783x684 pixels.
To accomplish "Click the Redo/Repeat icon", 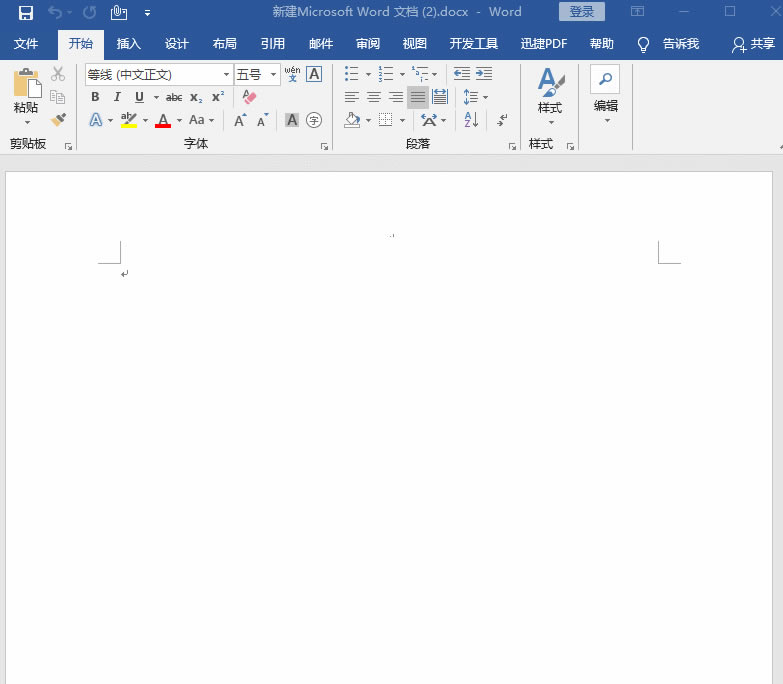I will (89, 12).
